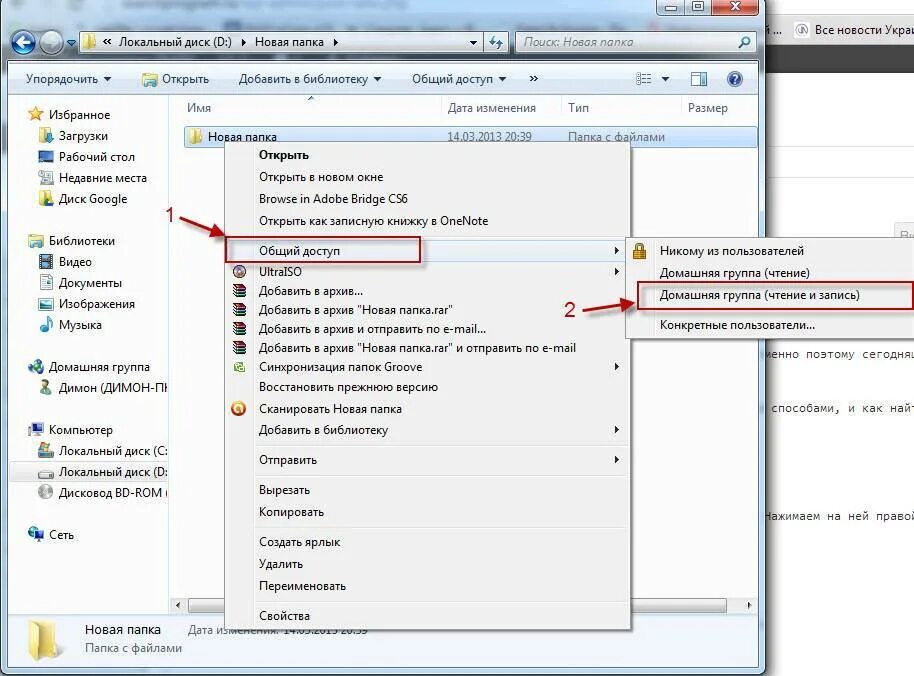The image size is (914, 676).
Task: Click the search magnifier icon
Action: [x=744, y=42]
